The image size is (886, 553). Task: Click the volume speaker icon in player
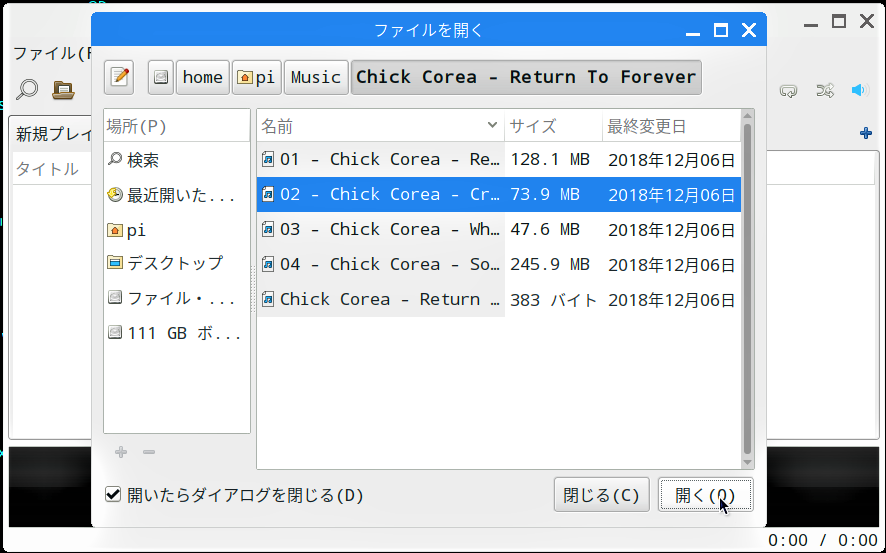859,90
